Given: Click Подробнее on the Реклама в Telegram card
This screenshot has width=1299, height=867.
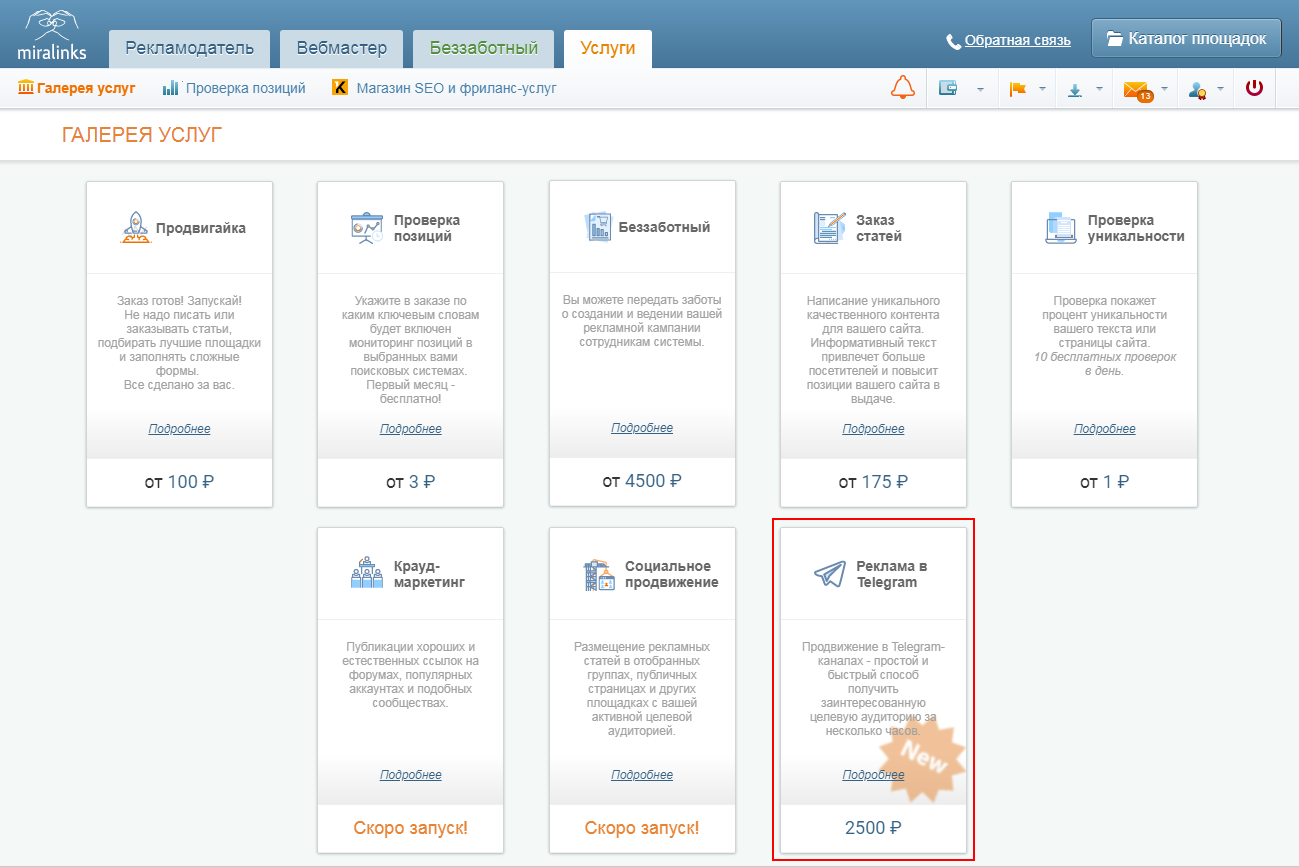Looking at the screenshot, I should (873, 775).
